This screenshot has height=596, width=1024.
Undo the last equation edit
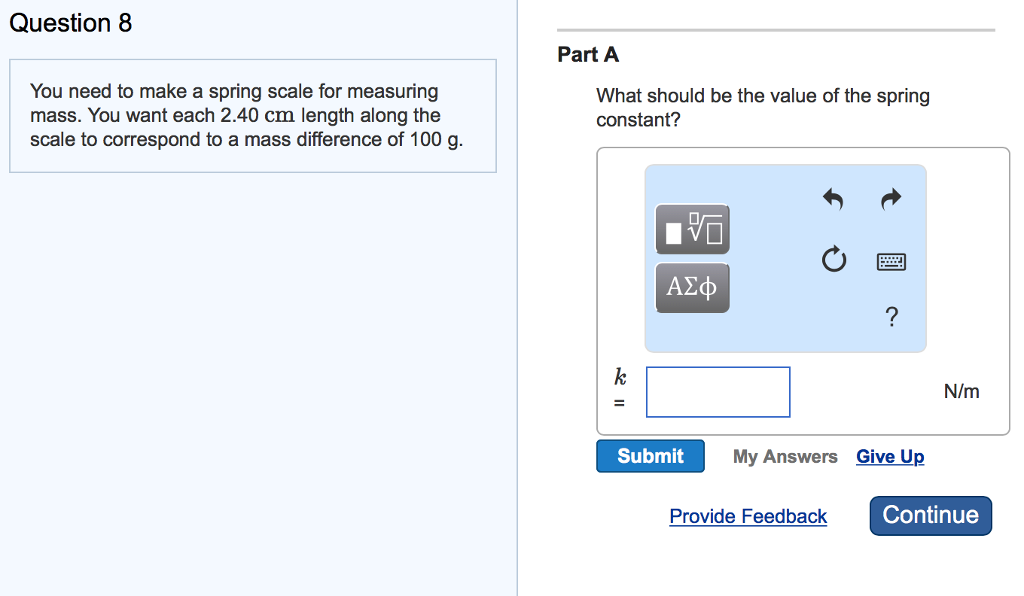[x=831, y=199]
